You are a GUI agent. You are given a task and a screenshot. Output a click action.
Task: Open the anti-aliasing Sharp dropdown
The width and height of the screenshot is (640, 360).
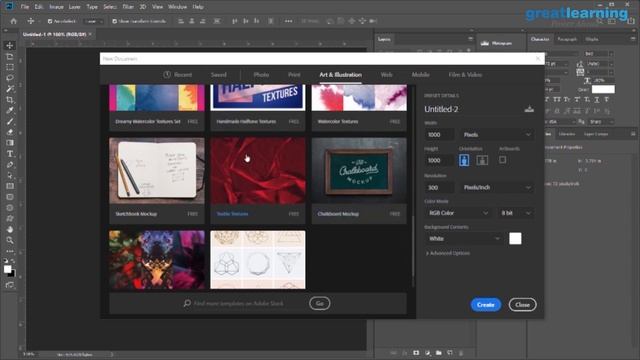[601, 122]
